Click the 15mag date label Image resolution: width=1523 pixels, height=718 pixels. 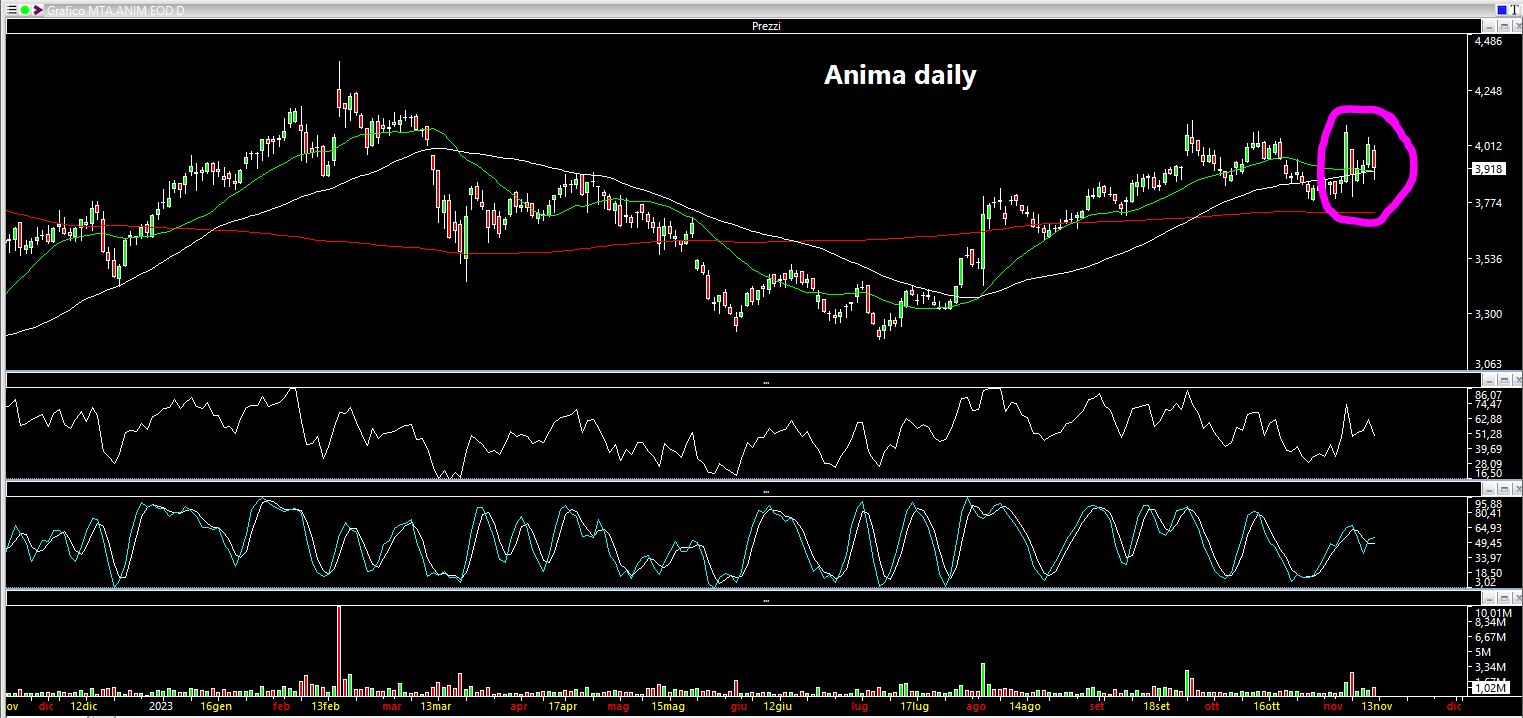[x=668, y=706]
